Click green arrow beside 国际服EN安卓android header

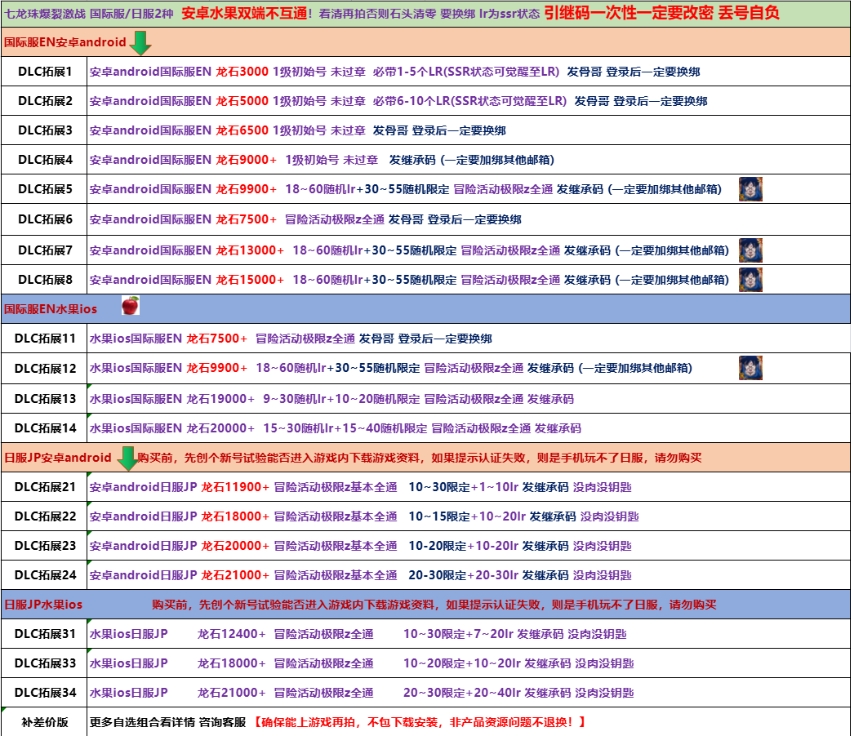tap(141, 42)
